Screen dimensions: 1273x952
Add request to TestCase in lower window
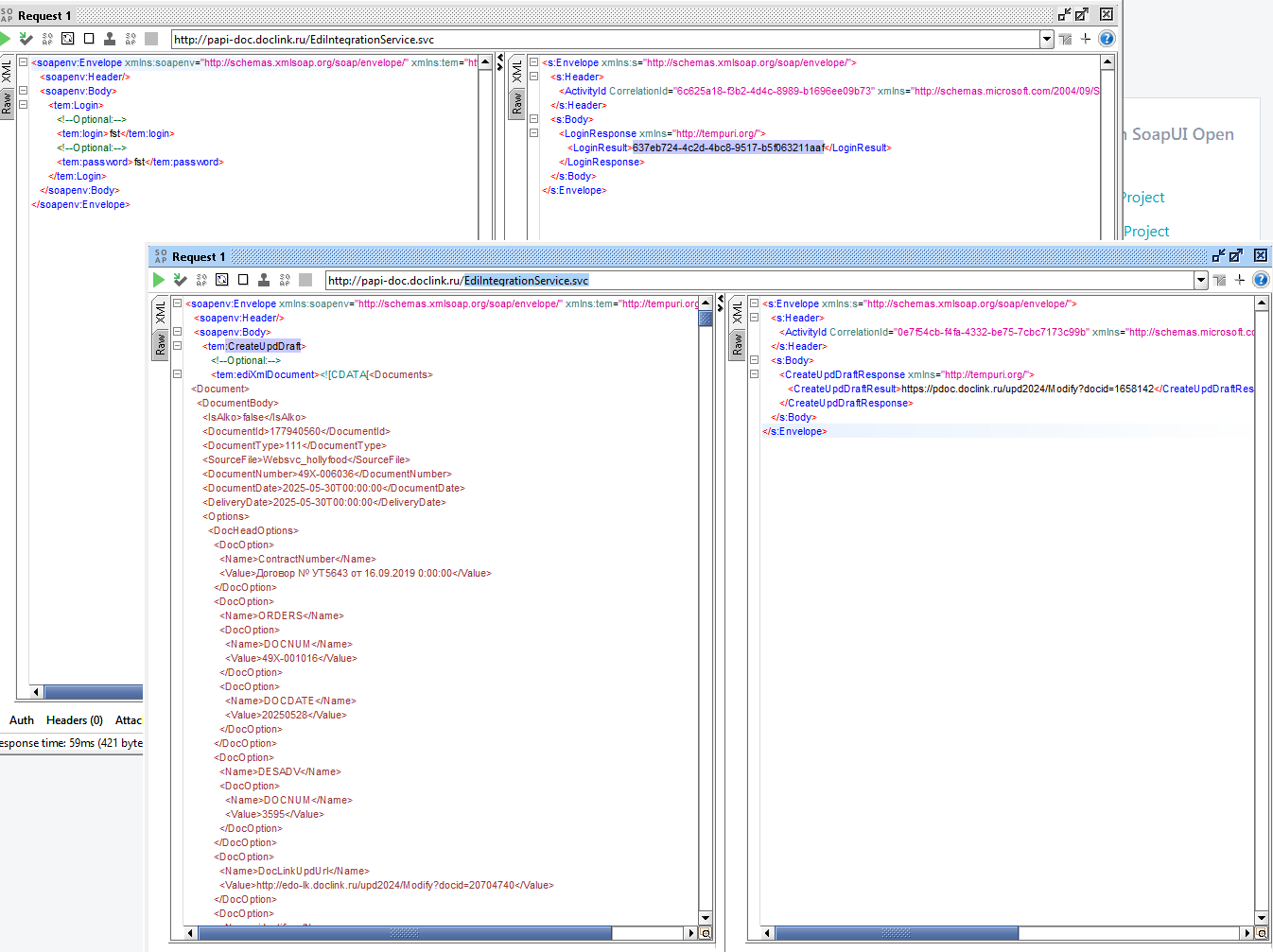pyautogui.click(x=180, y=280)
